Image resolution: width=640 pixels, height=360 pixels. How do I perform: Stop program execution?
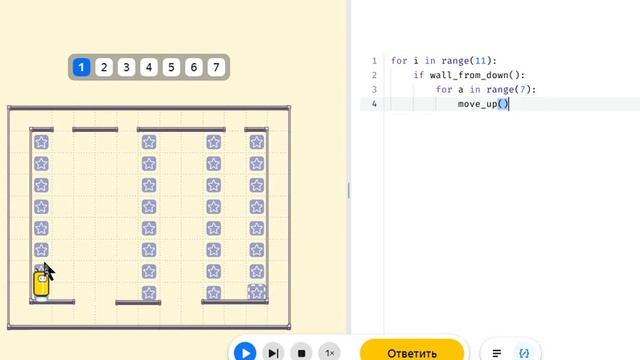point(301,353)
